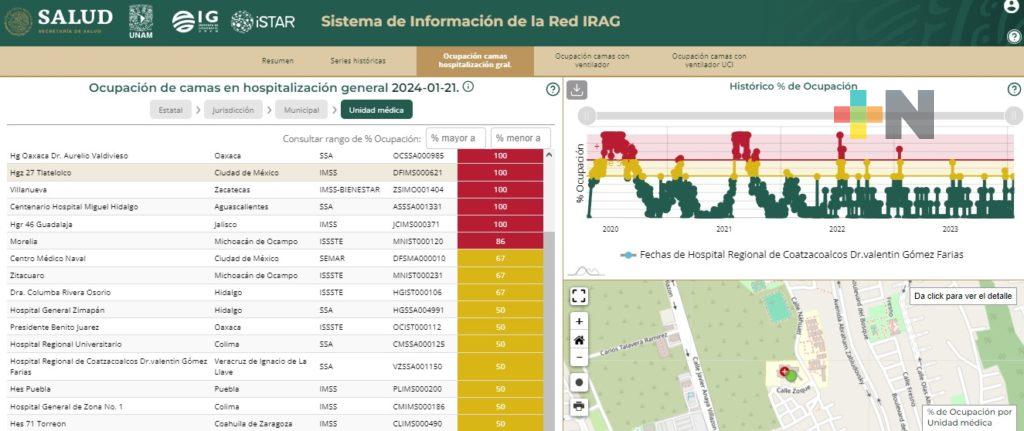
Task: Focus the % mayor a input field
Action: 456,138
